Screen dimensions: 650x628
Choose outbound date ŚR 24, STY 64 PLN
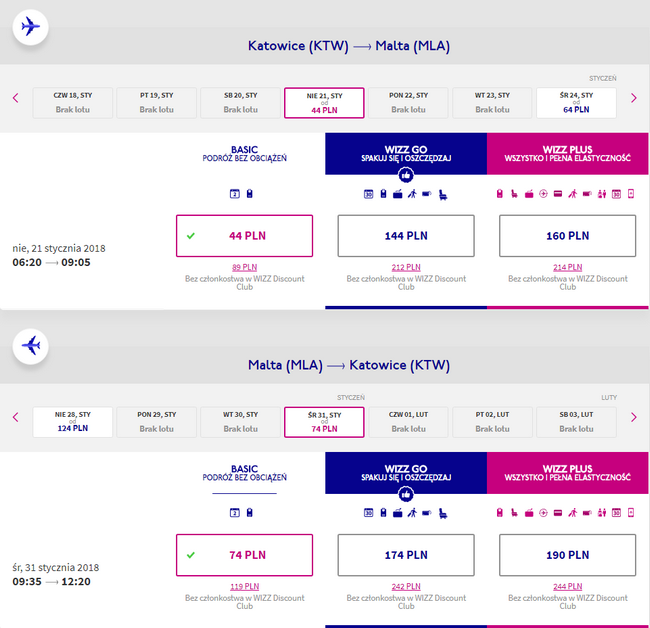[576, 103]
